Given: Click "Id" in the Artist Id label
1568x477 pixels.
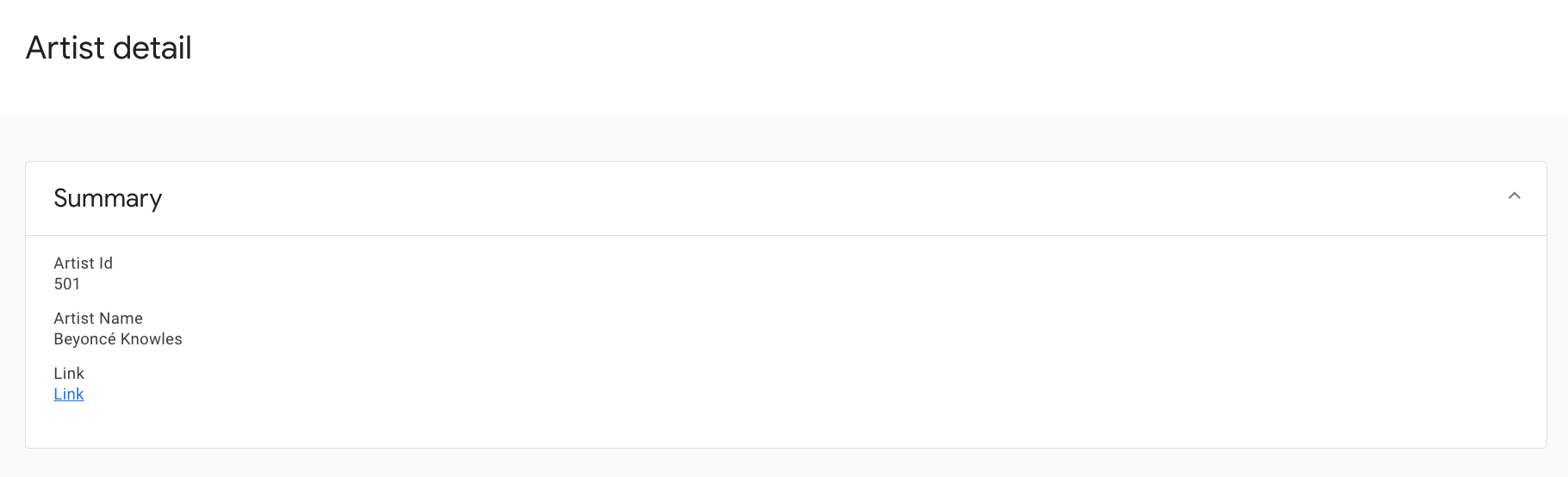Looking at the screenshot, I should pos(105,263).
